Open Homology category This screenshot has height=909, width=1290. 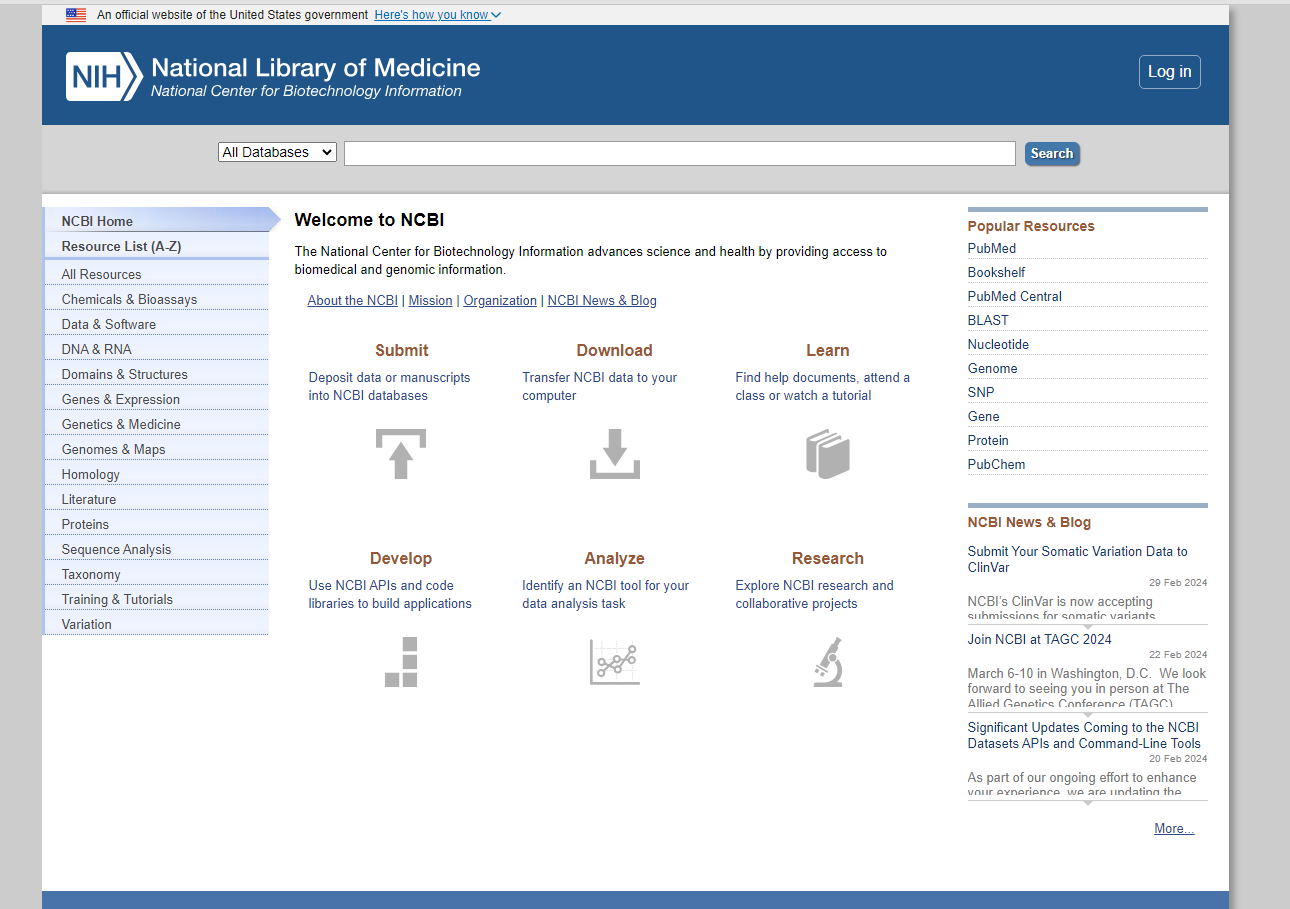[x=157, y=474]
